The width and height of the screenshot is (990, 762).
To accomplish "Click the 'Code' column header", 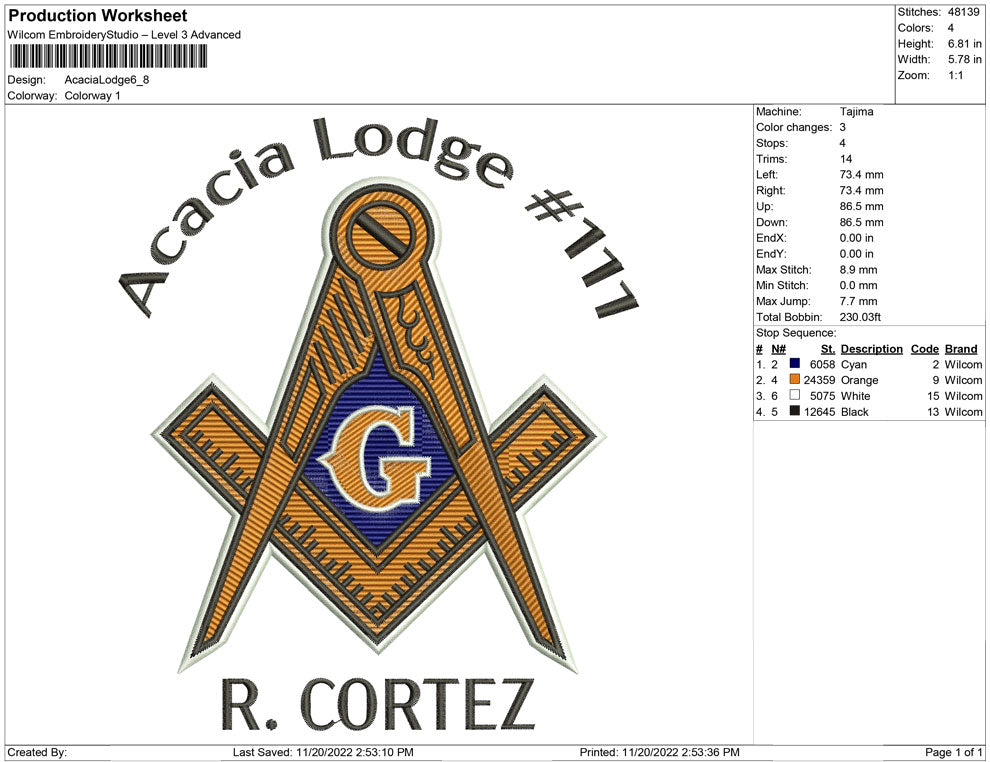I will [x=924, y=349].
